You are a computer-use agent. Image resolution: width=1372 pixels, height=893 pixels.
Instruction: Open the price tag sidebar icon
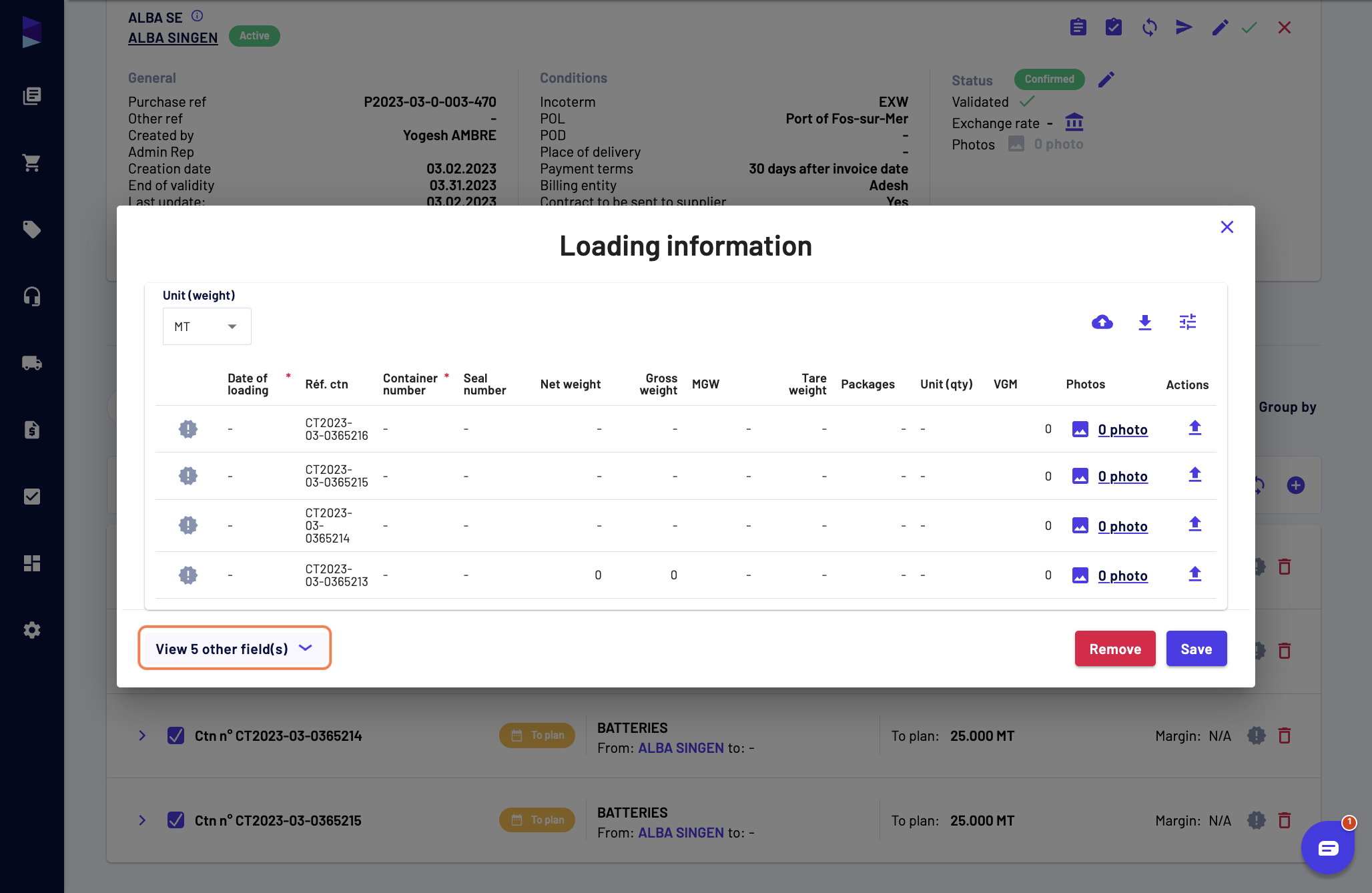31,230
